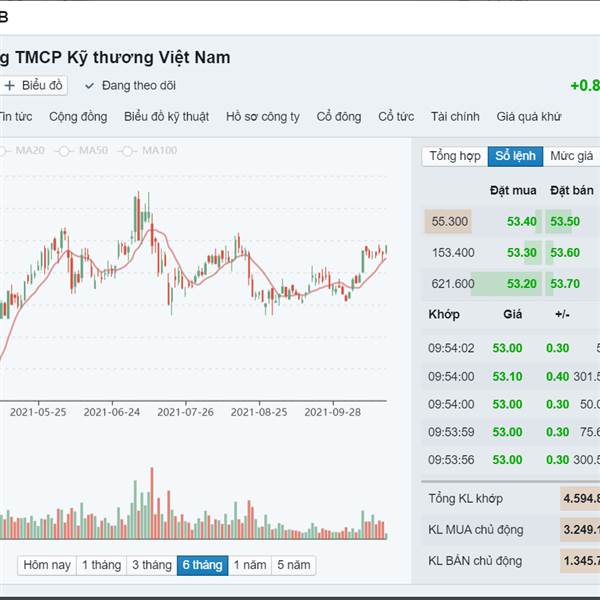The image size is (600, 600).
Task: Click Đang theo dõi follow button
Action: coord(130,86)
